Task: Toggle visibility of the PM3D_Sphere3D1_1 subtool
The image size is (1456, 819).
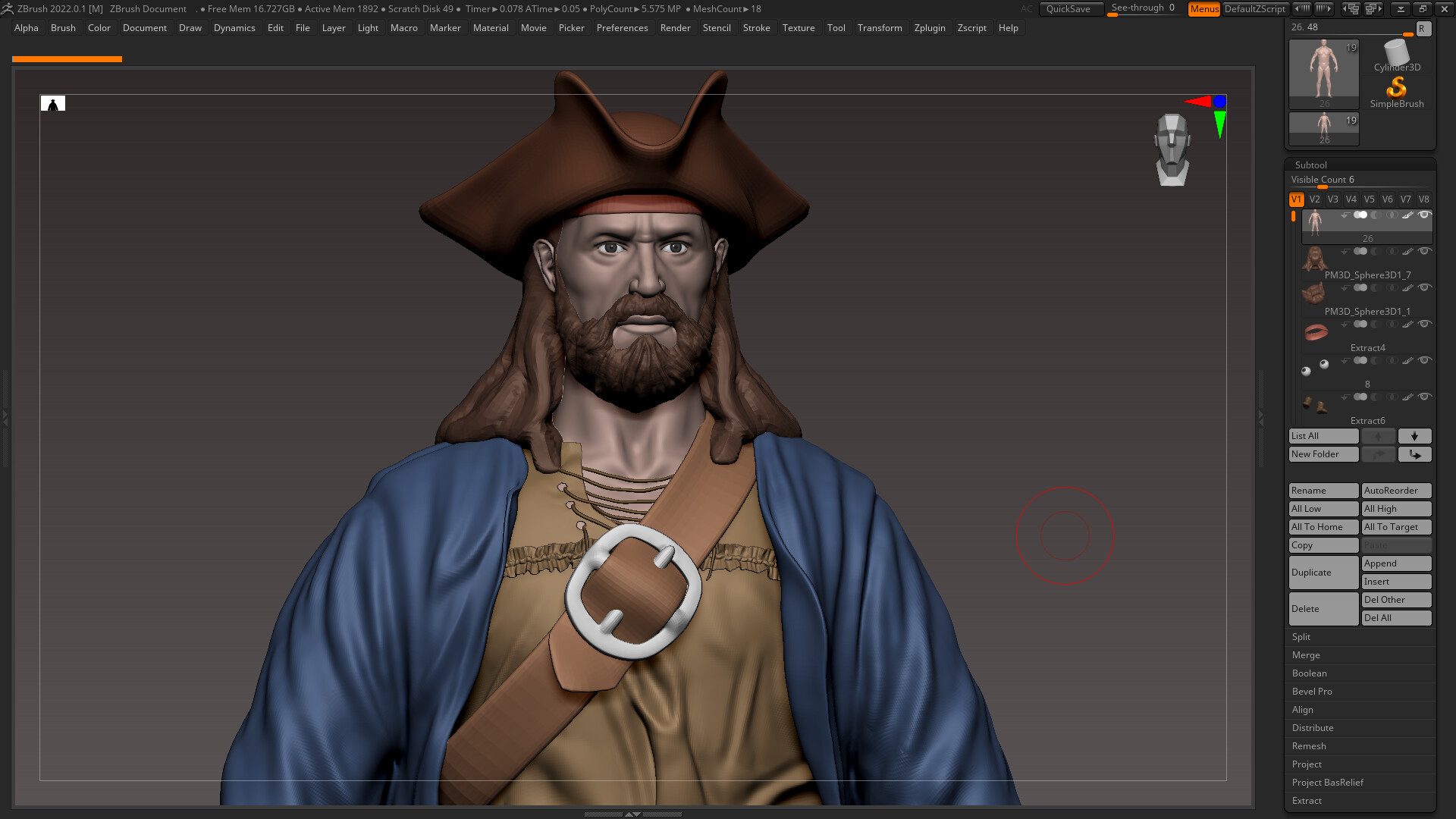Action: coord(1426,288)
